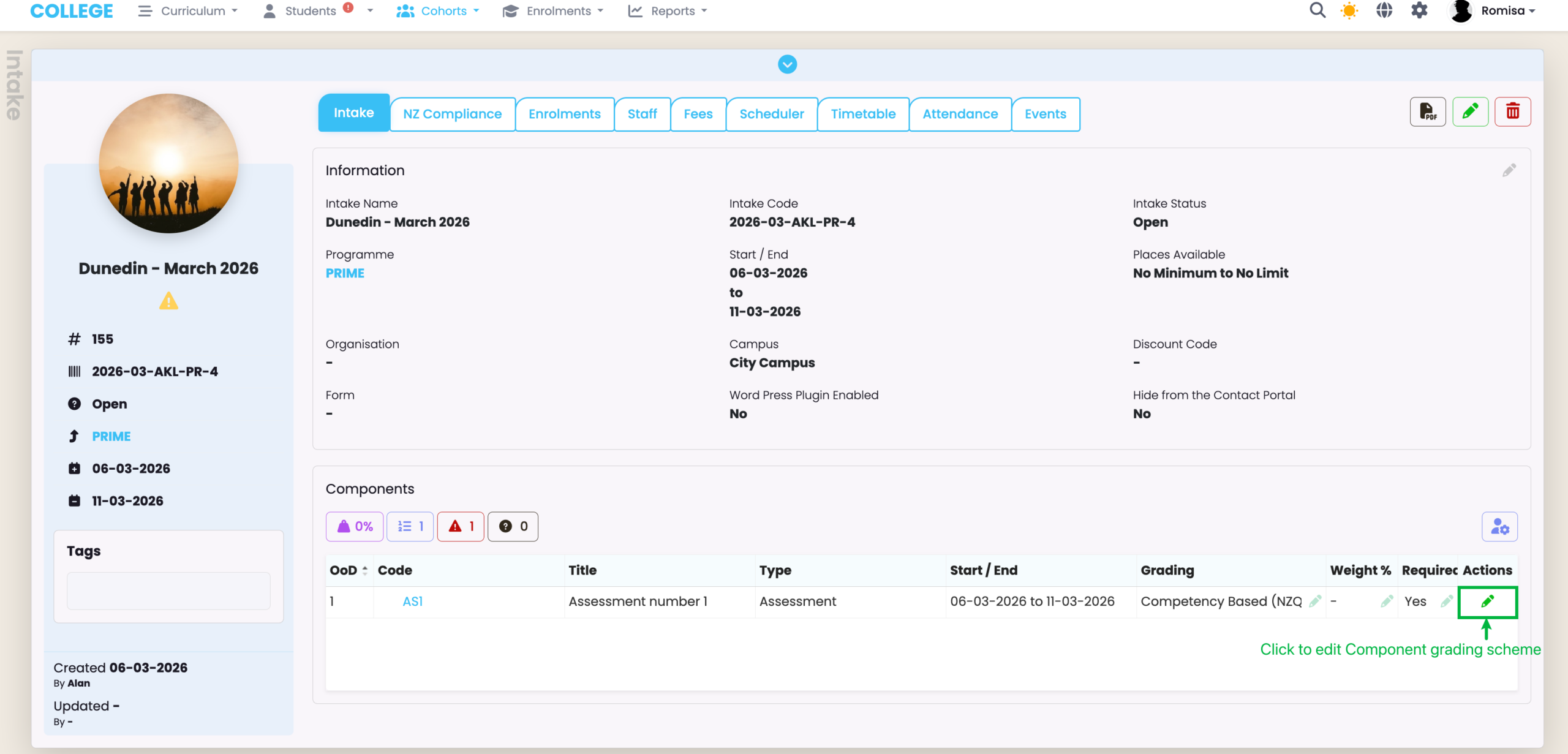Screen dimensions: 1568x754
Task: Open the PRIME programme link
Action: tap(345, 273)
